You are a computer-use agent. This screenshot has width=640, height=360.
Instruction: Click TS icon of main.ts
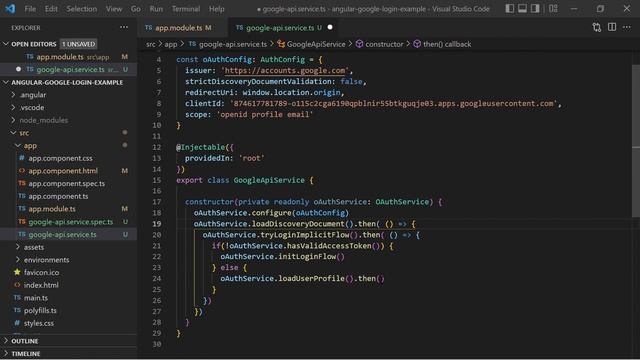pos(17,297)
